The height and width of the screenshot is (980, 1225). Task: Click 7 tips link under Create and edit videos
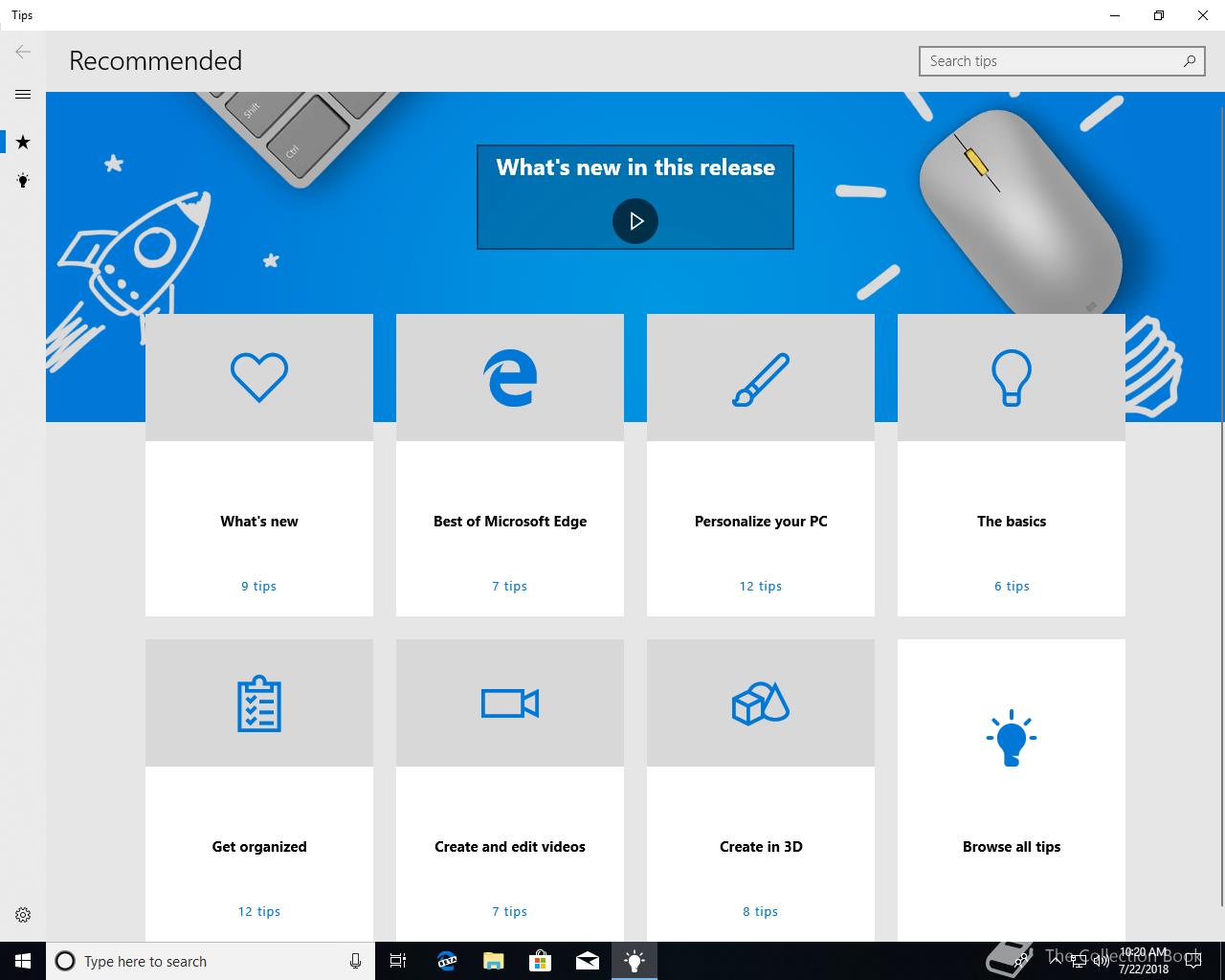click(509, 912)
